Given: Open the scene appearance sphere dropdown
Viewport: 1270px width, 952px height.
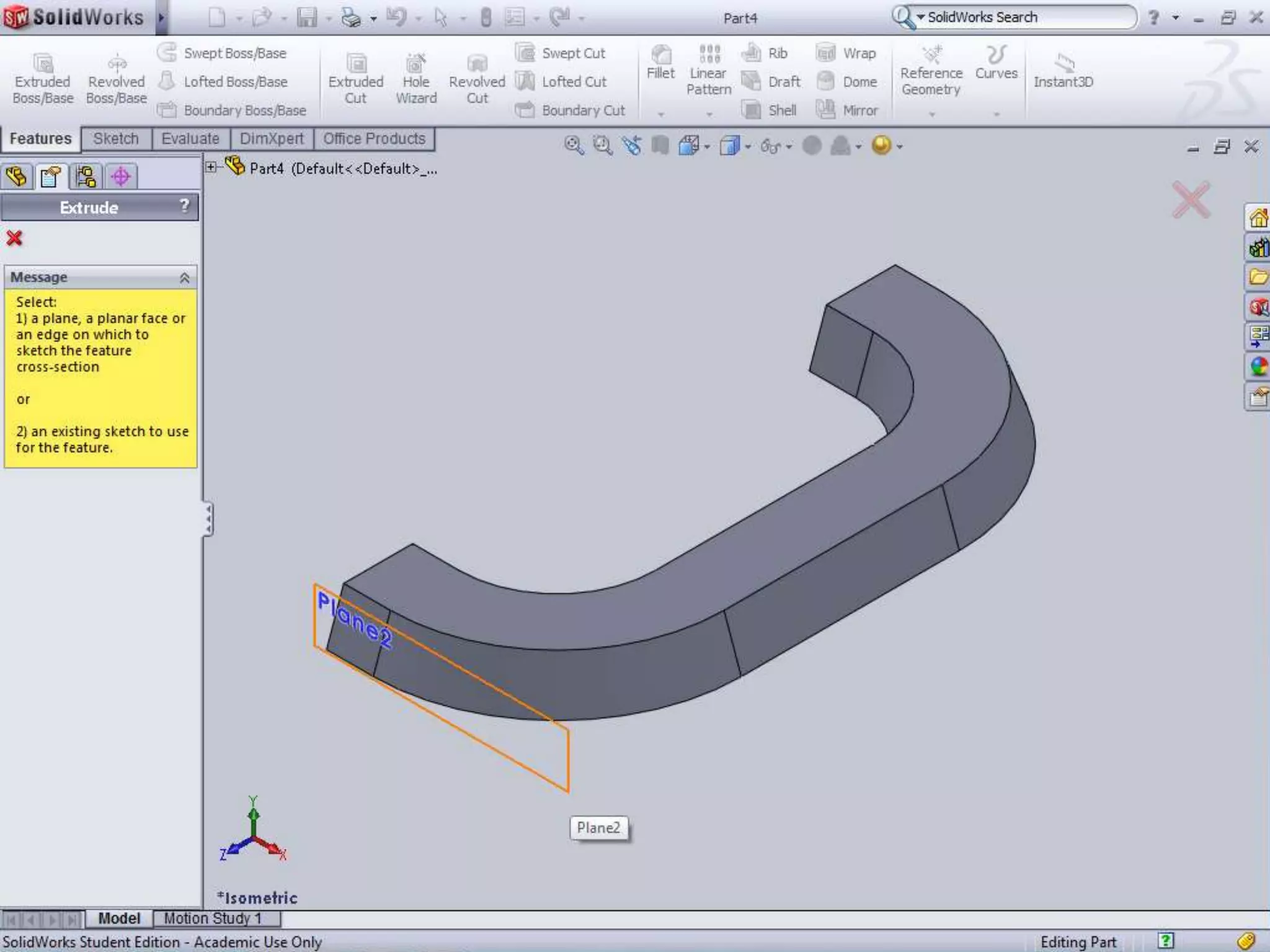Looking at the screenshot, I should 900,147.
